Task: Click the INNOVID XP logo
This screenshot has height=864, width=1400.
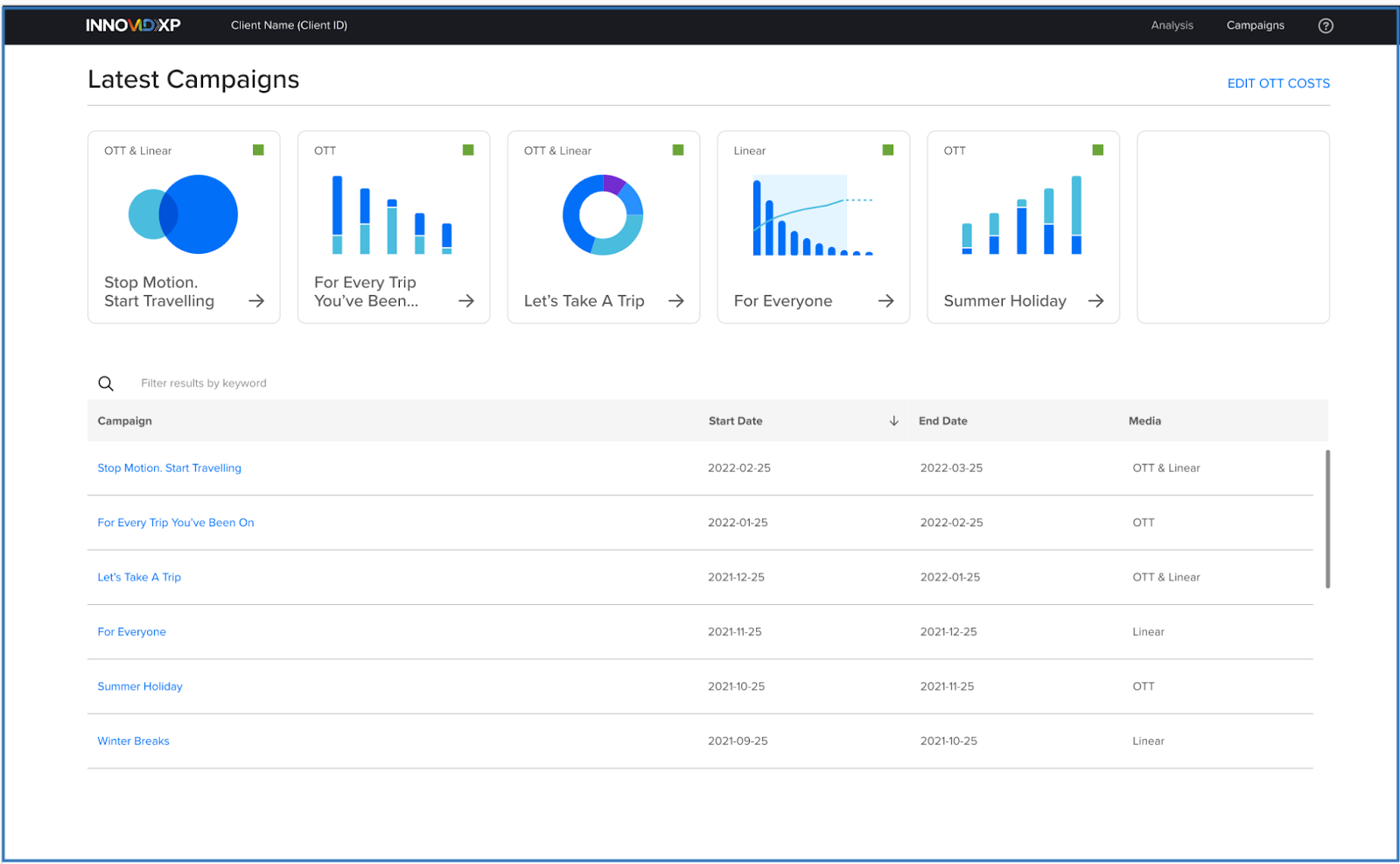Action: click(x=133, y=25)
